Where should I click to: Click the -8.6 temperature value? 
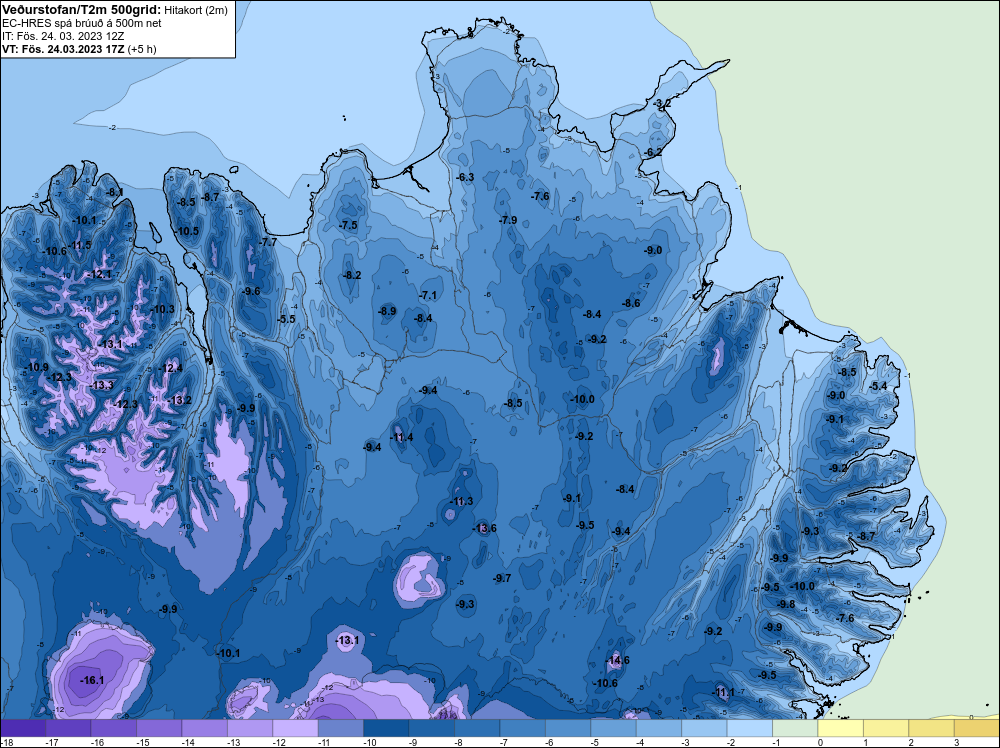[x=631, y=303]
